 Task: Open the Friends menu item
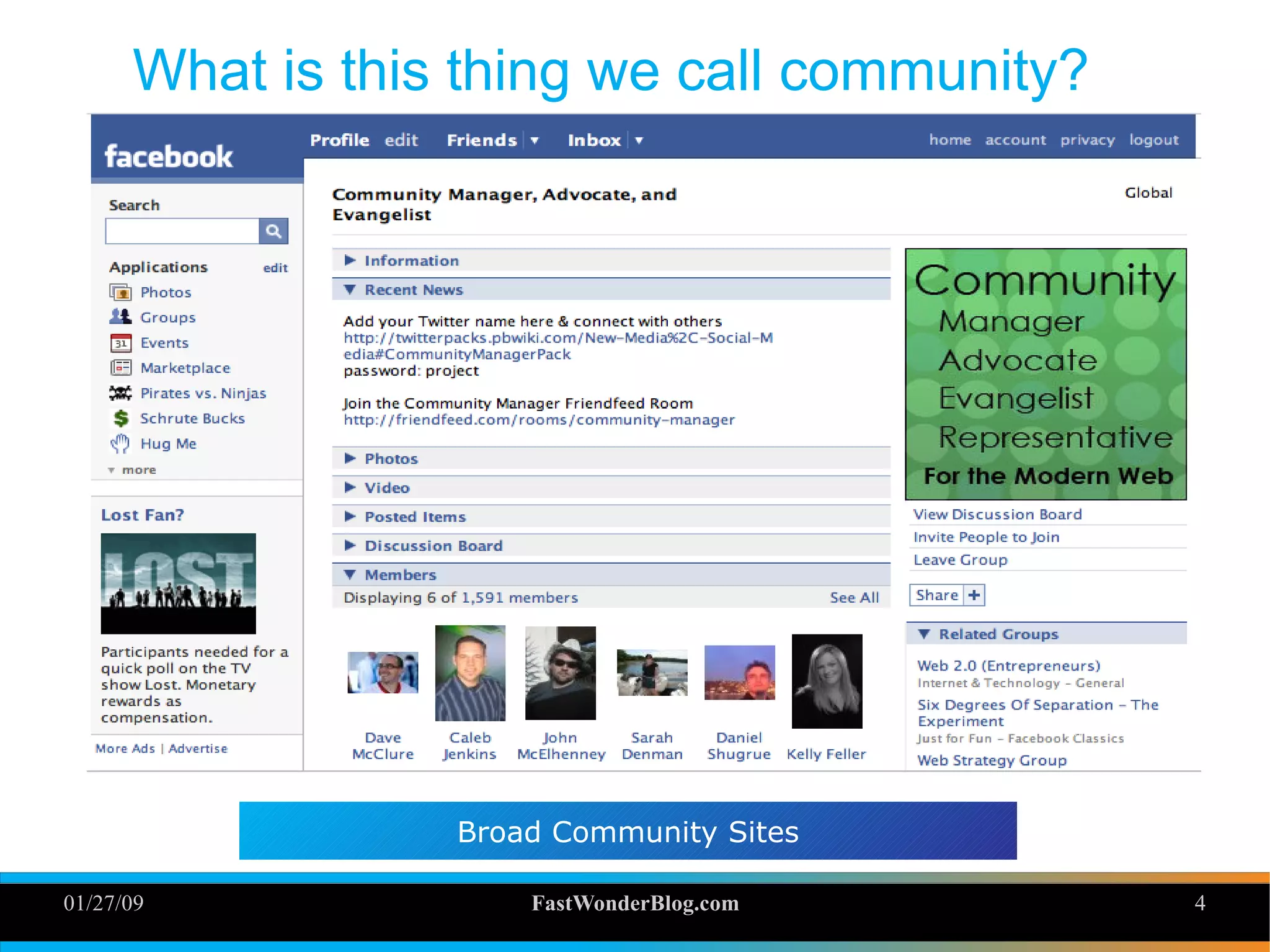482,140
